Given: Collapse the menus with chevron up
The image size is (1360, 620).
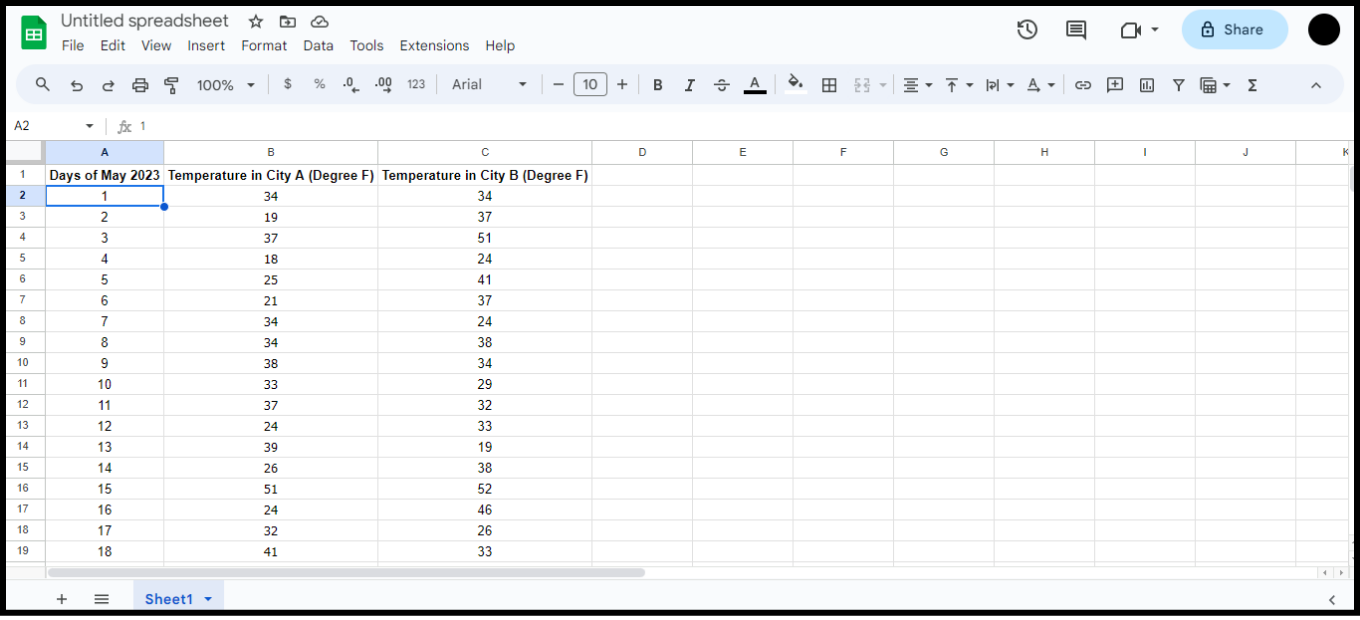Looking at the screenshot, I should [x=1316, y=85].
